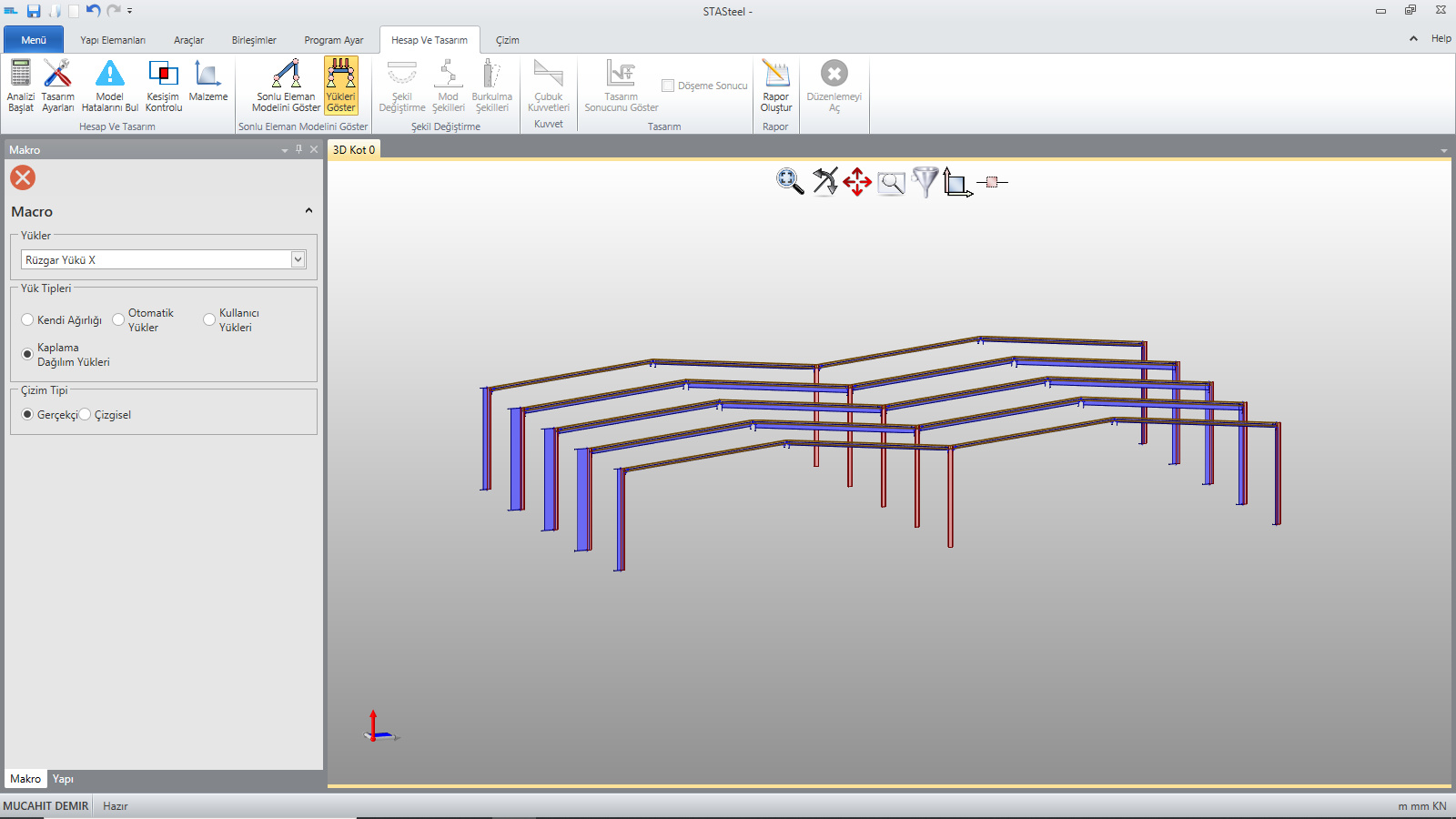Open the Birleşimler ribbon tab
Screen dimensions: 1456x819
coord(254,40)
